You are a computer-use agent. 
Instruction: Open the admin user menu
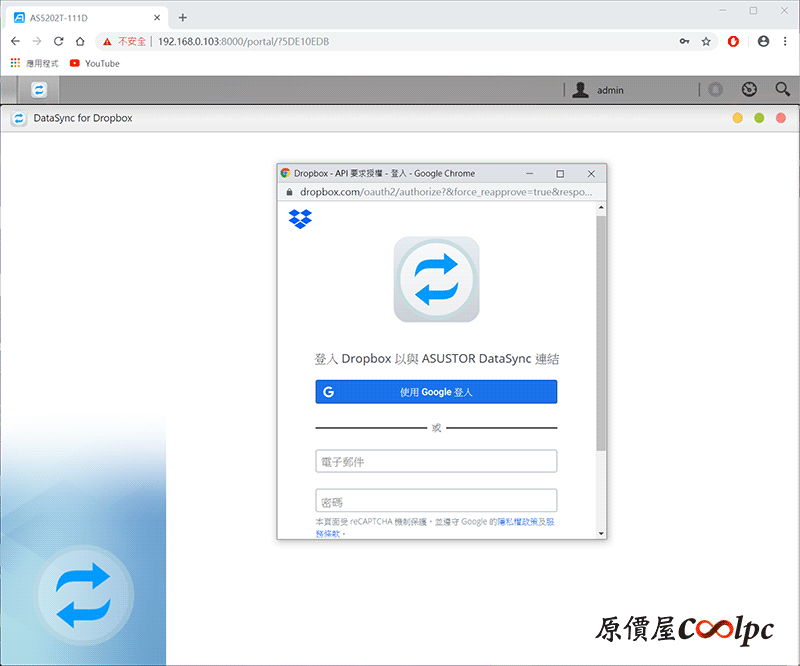coord(598,90)
